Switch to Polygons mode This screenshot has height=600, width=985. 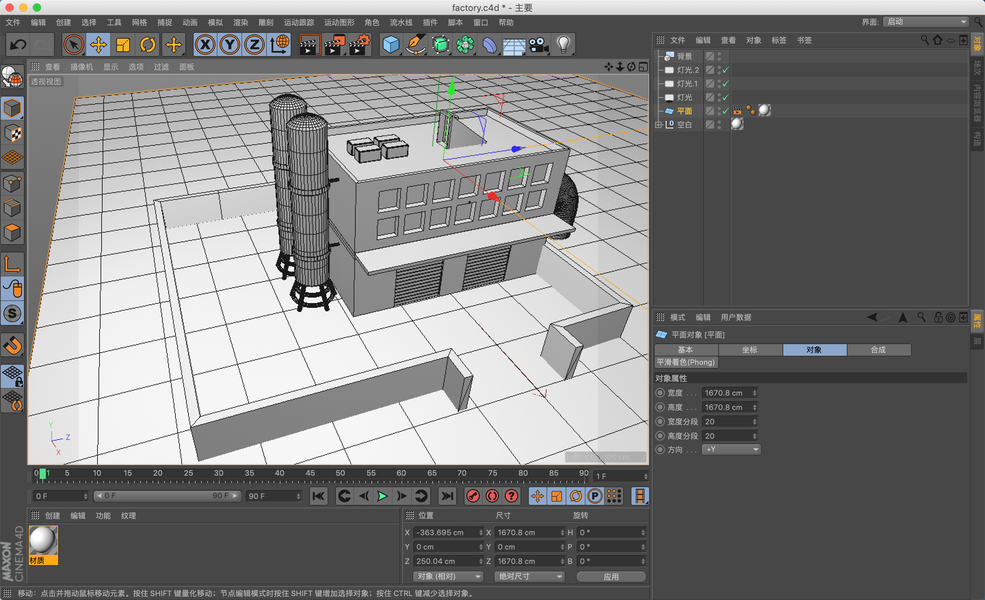click(x=13, y=233)
